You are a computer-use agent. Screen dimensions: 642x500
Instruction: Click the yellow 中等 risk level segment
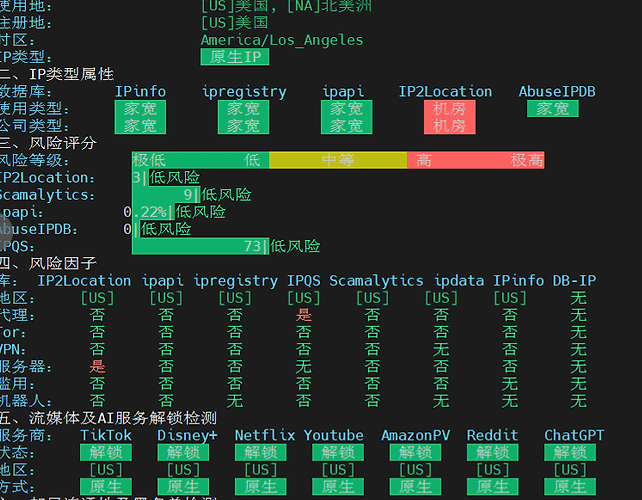[x=338, y=160]
